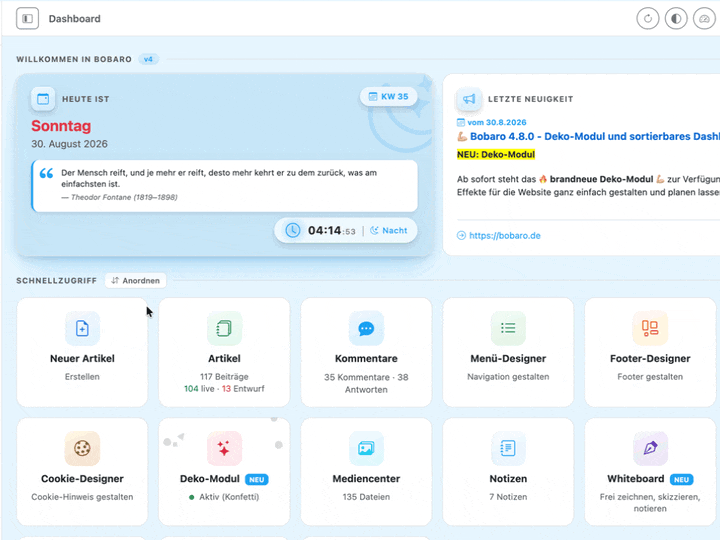This screenshot has width=720, height=540.
Task: Open Bobaro 4.8.0 news headline
Action: (595, 136)
